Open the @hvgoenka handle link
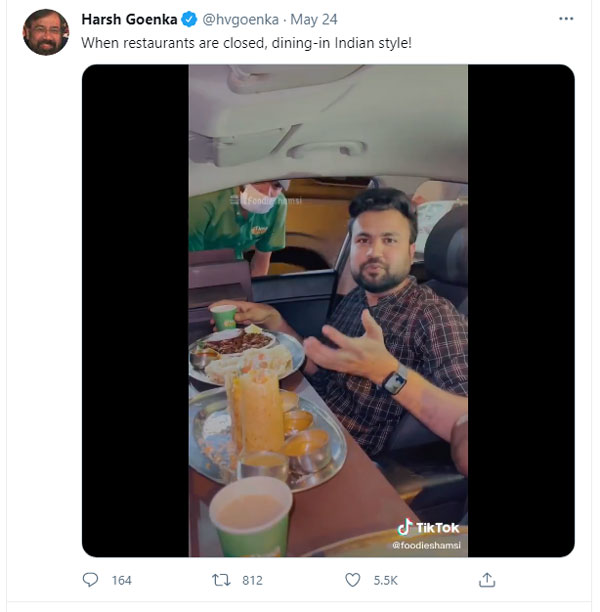Image resolution: width=600 pixels, height=612 pixels. coord(244,21)
